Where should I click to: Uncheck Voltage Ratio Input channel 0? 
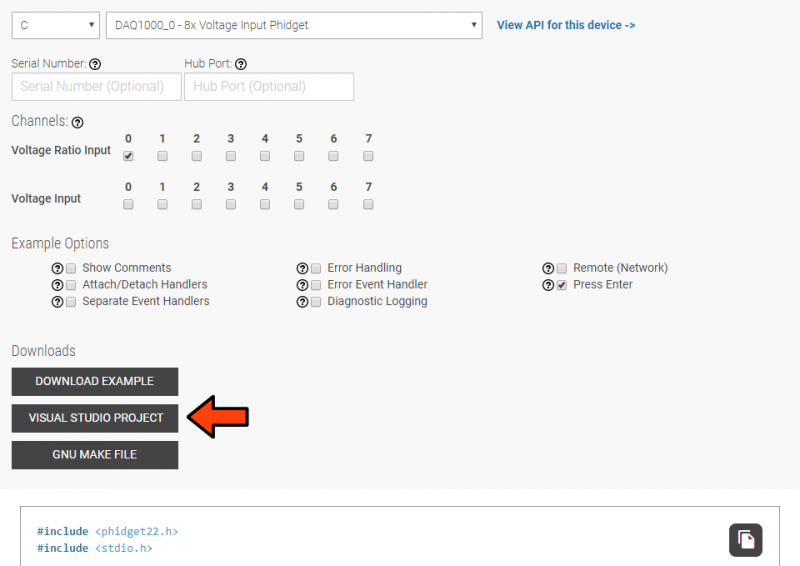tap(128, 156)
